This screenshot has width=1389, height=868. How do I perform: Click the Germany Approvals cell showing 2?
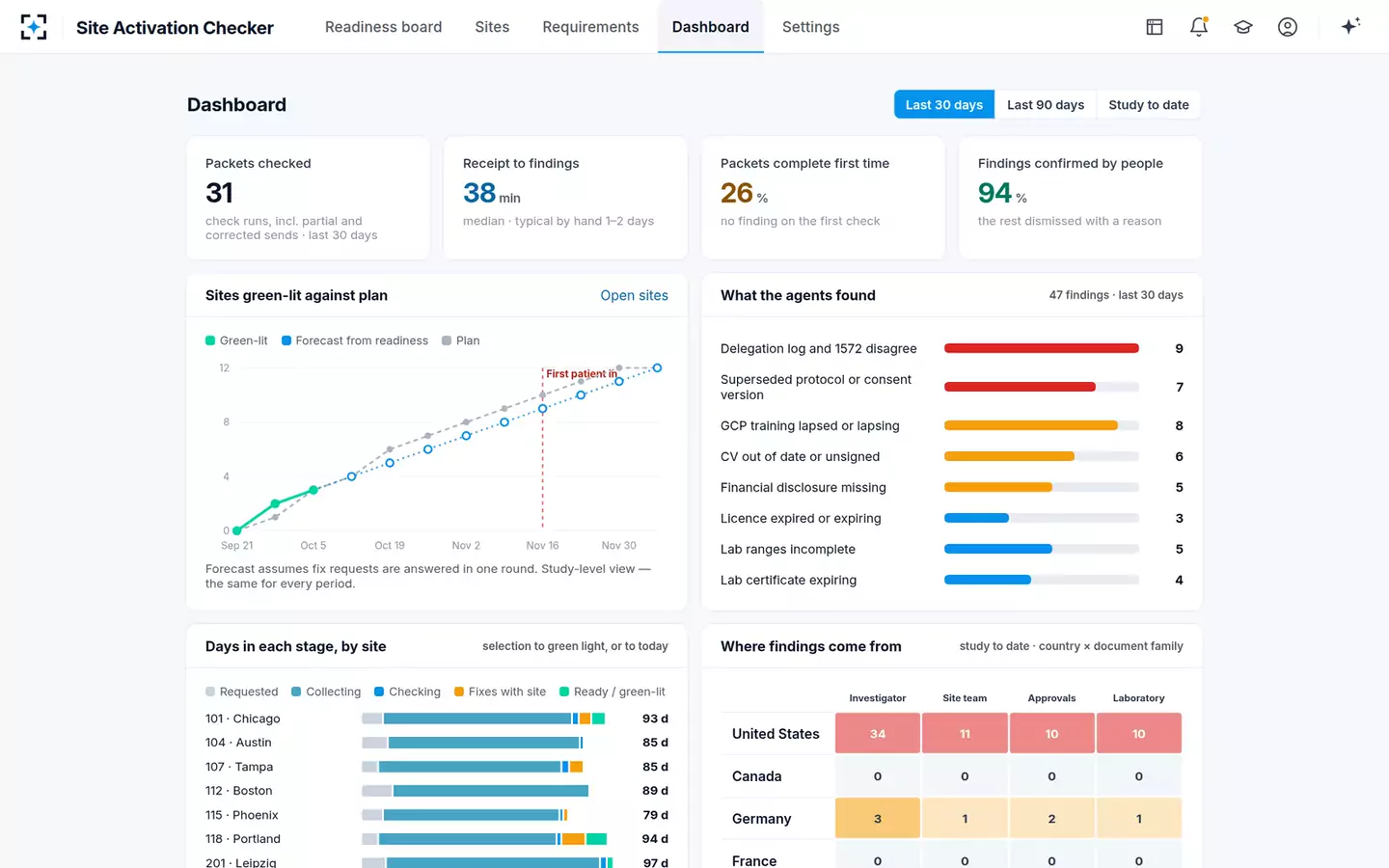point(1051,819)
